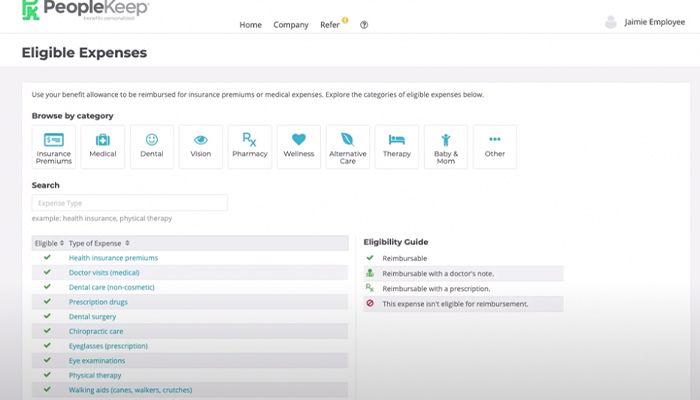Viewport: 700px width, 400px height.
Task: Select the Insurance Premiums category icon
Action: (54, 146)
